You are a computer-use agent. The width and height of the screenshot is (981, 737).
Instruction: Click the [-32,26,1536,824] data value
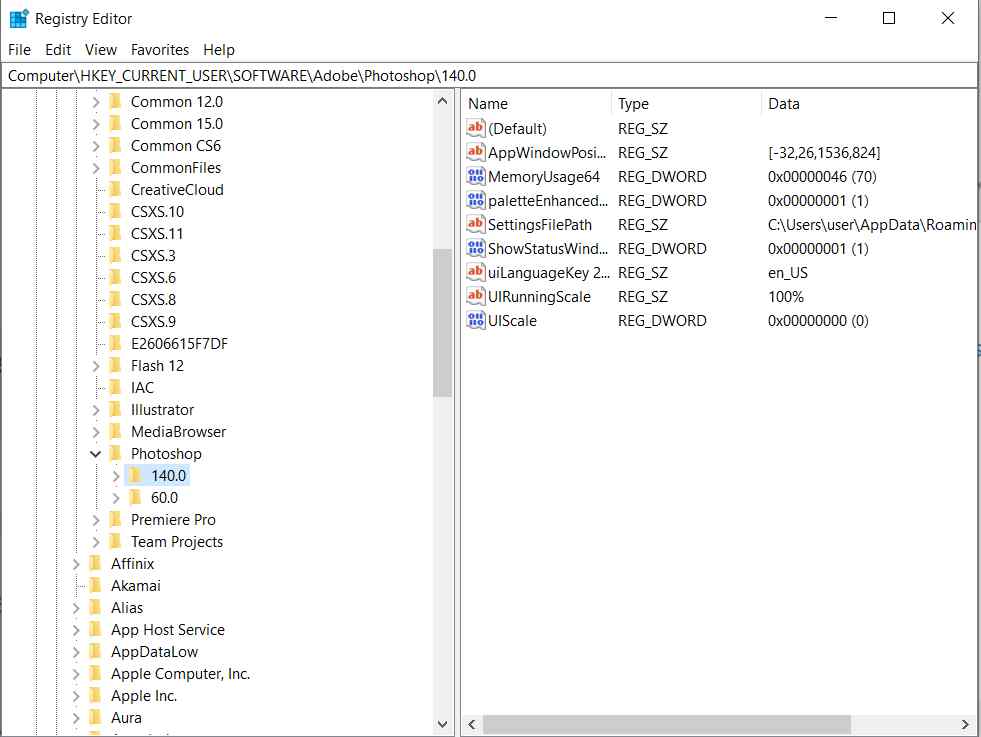824,153
